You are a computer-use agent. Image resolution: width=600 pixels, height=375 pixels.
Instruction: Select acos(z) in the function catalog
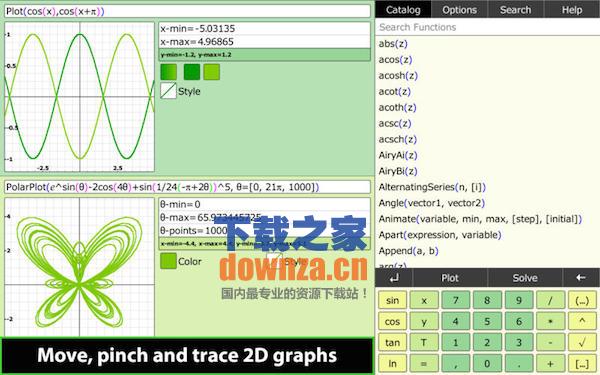pos(395,60)
